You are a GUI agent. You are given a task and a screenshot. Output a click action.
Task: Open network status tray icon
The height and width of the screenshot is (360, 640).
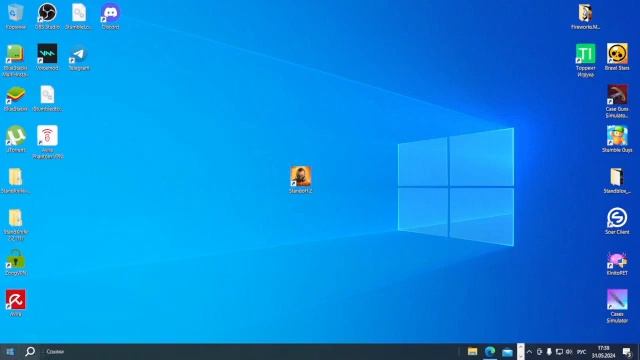[559, 352]
